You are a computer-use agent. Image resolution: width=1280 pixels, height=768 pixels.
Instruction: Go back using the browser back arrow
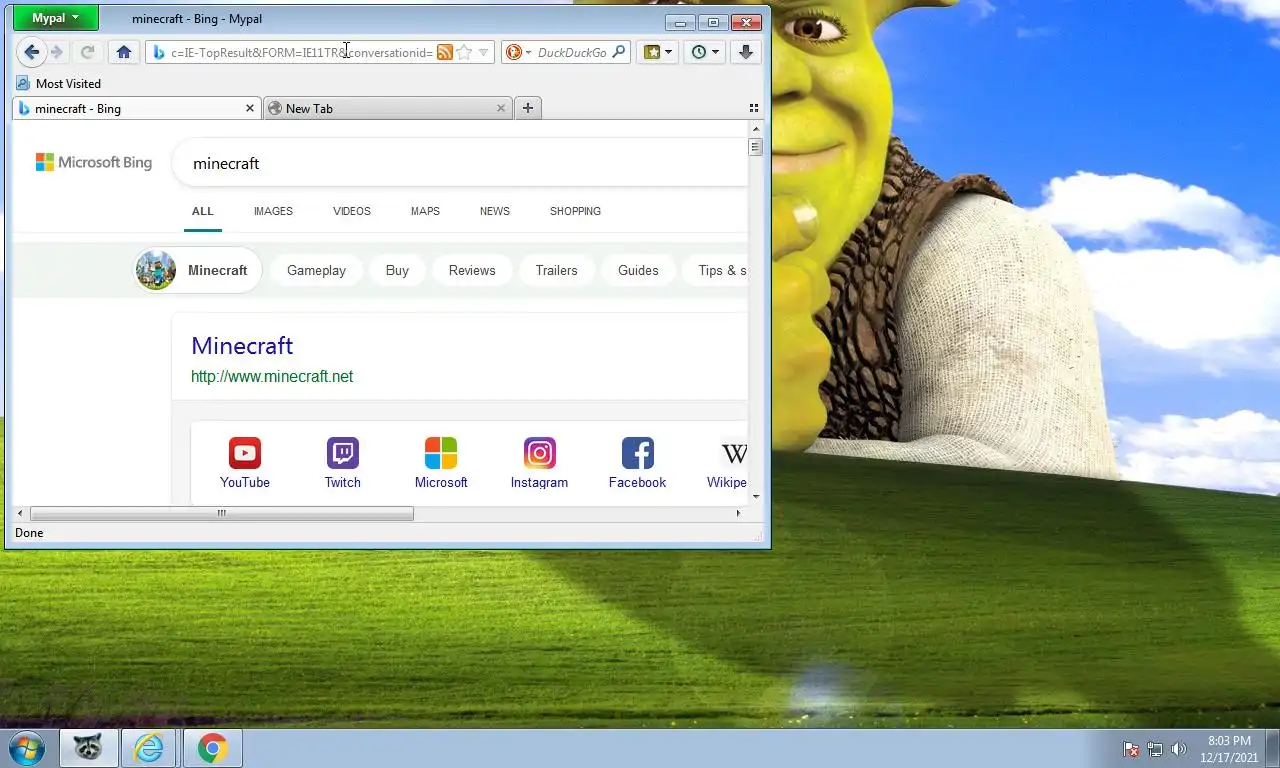pos(32,52)
